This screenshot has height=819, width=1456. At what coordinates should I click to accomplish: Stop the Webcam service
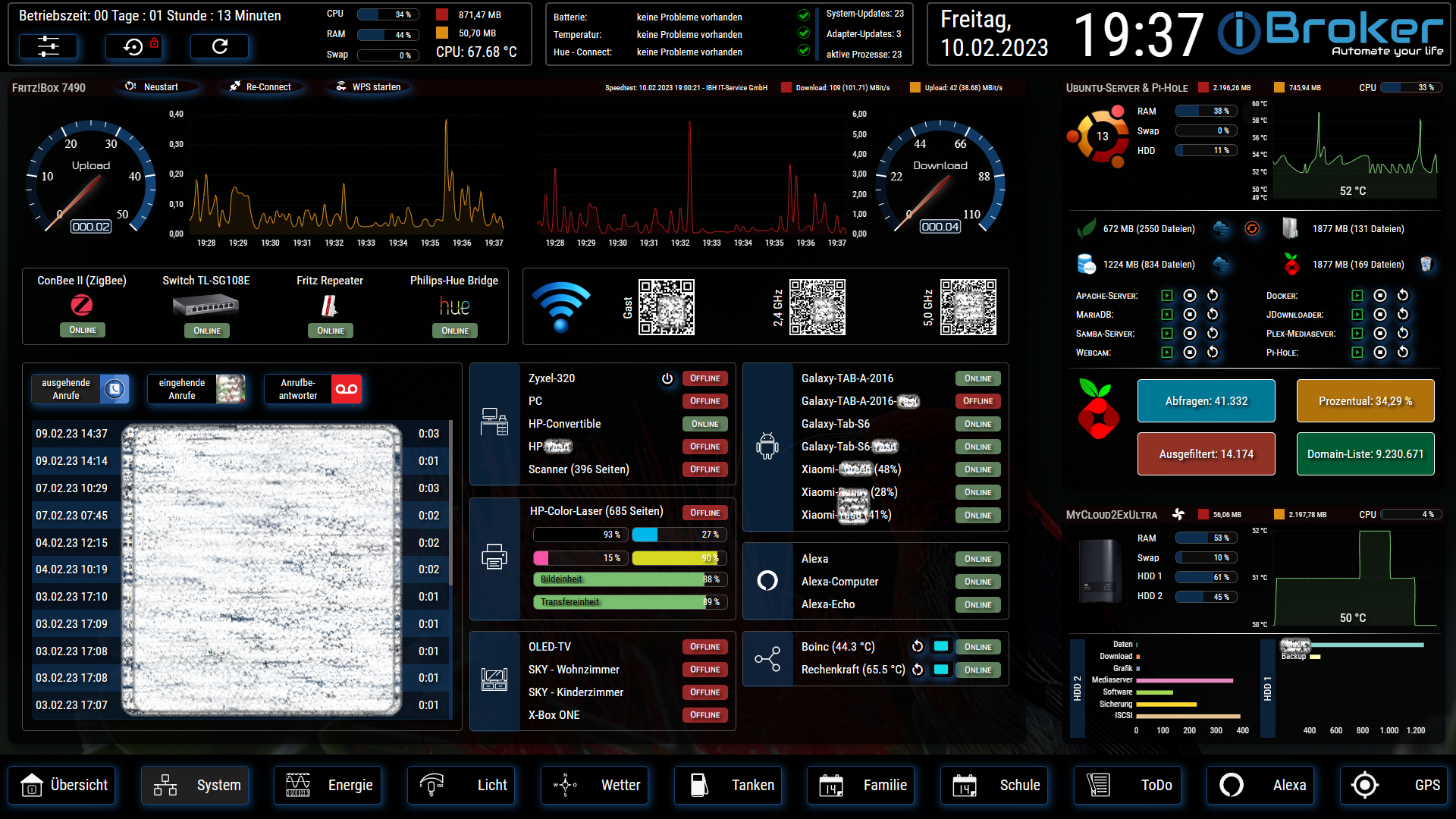pos(1190,353)
